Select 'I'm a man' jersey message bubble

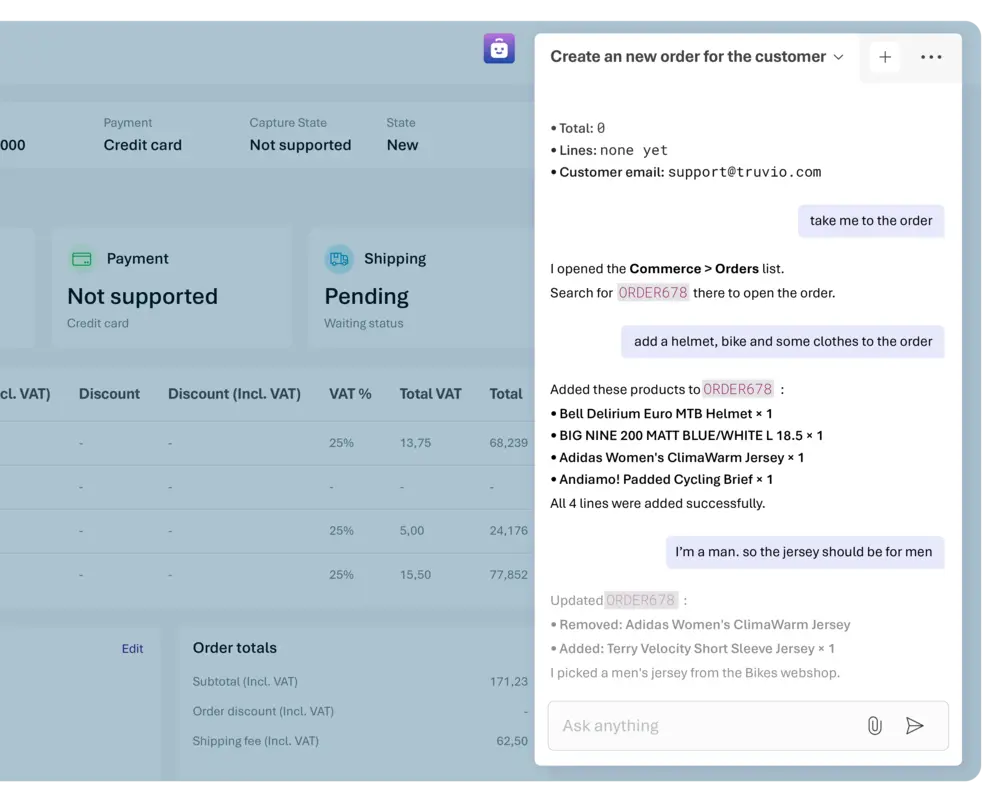pos(804,552)
